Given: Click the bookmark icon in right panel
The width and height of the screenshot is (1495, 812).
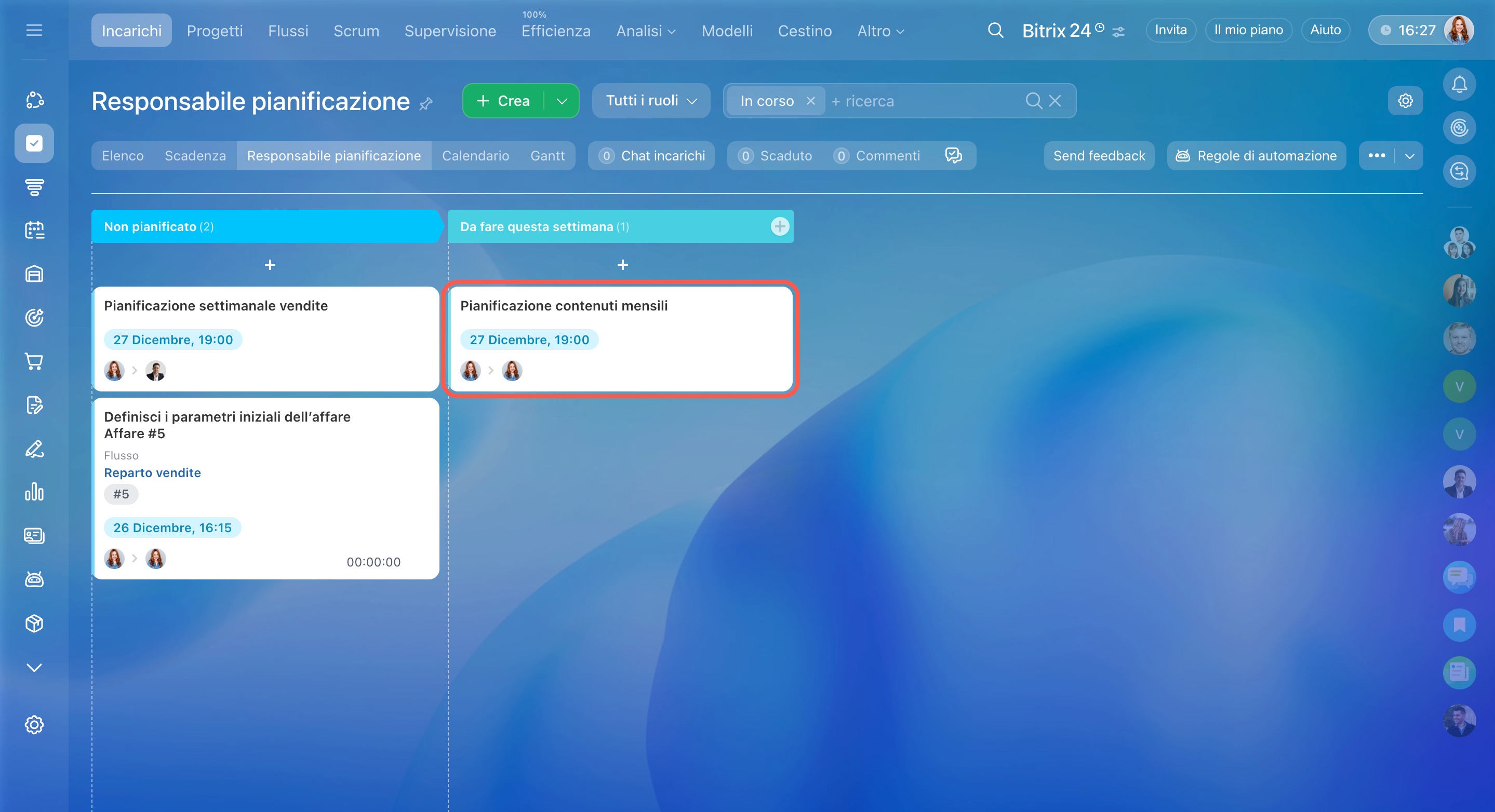Looking at the screenshot, I should tap(1459, 625).
